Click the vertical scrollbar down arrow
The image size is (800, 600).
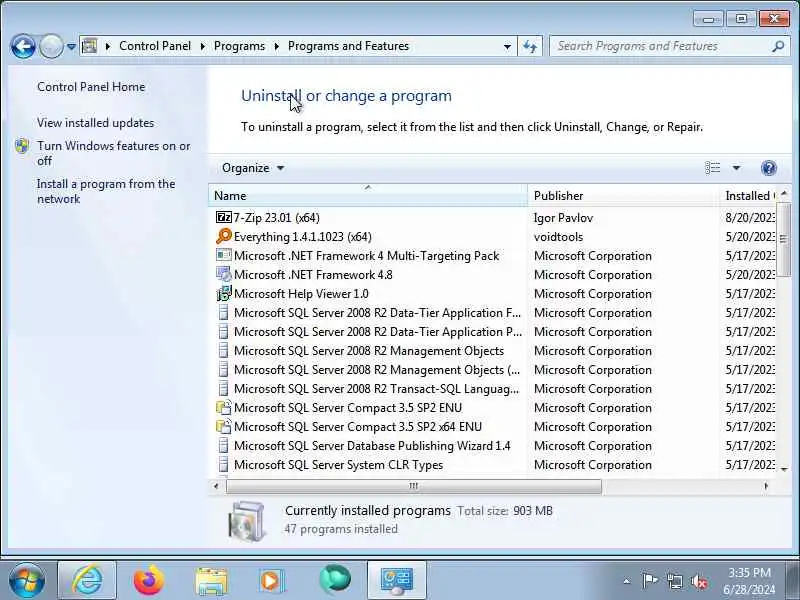784,469
